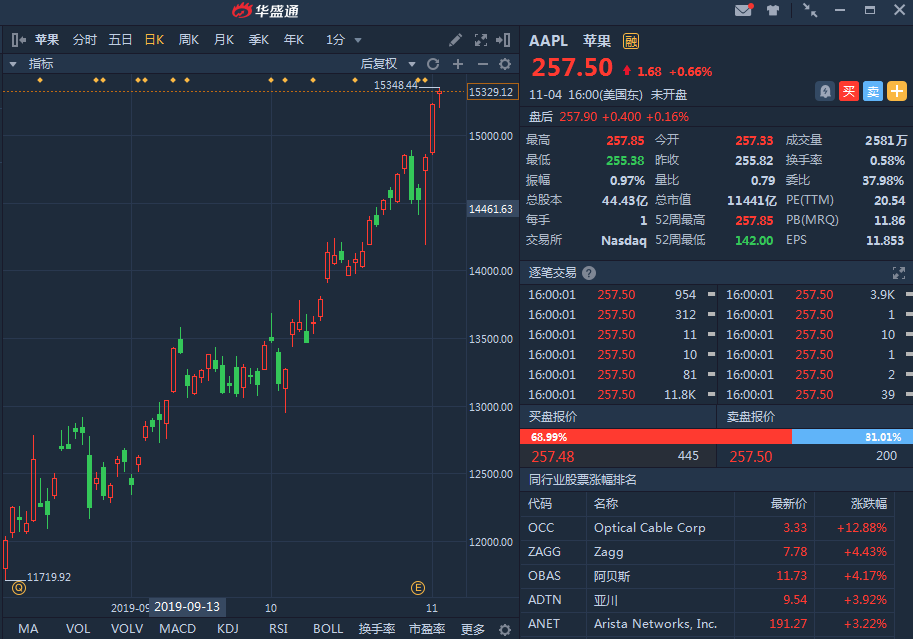
Task: Click the skin theme shirt icon
Action: tap(773, 11)
